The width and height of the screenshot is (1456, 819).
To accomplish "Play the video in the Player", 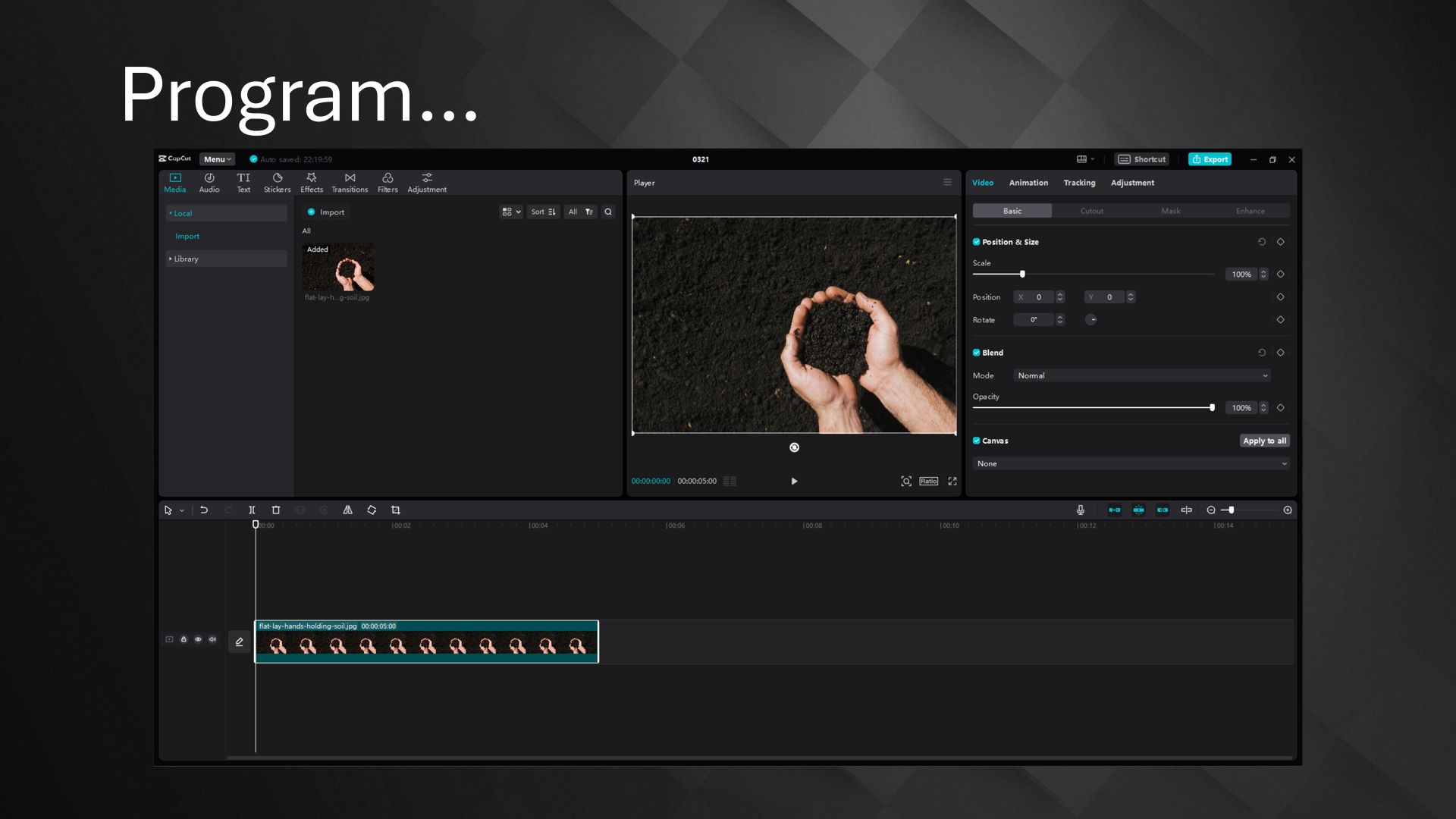I will click(794, 482).
